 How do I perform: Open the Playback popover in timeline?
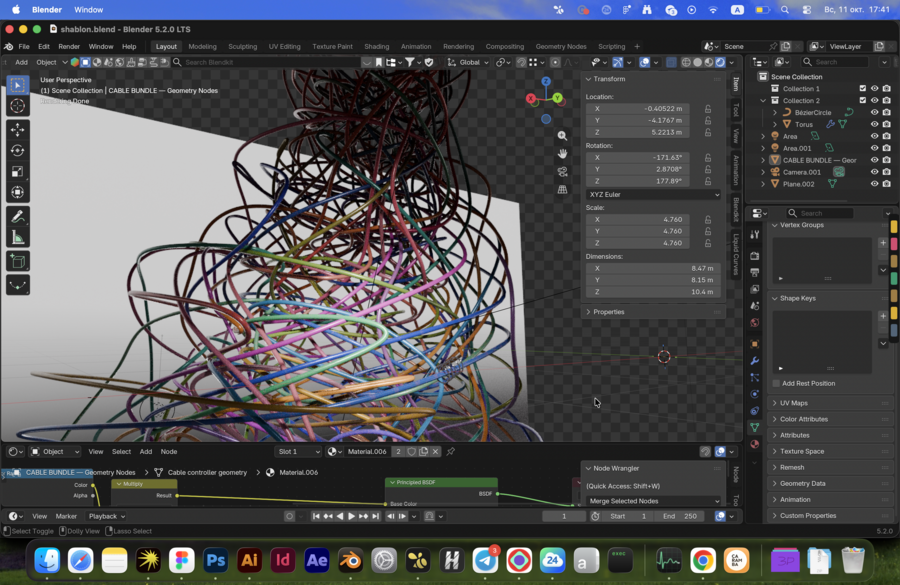[107, 516]
